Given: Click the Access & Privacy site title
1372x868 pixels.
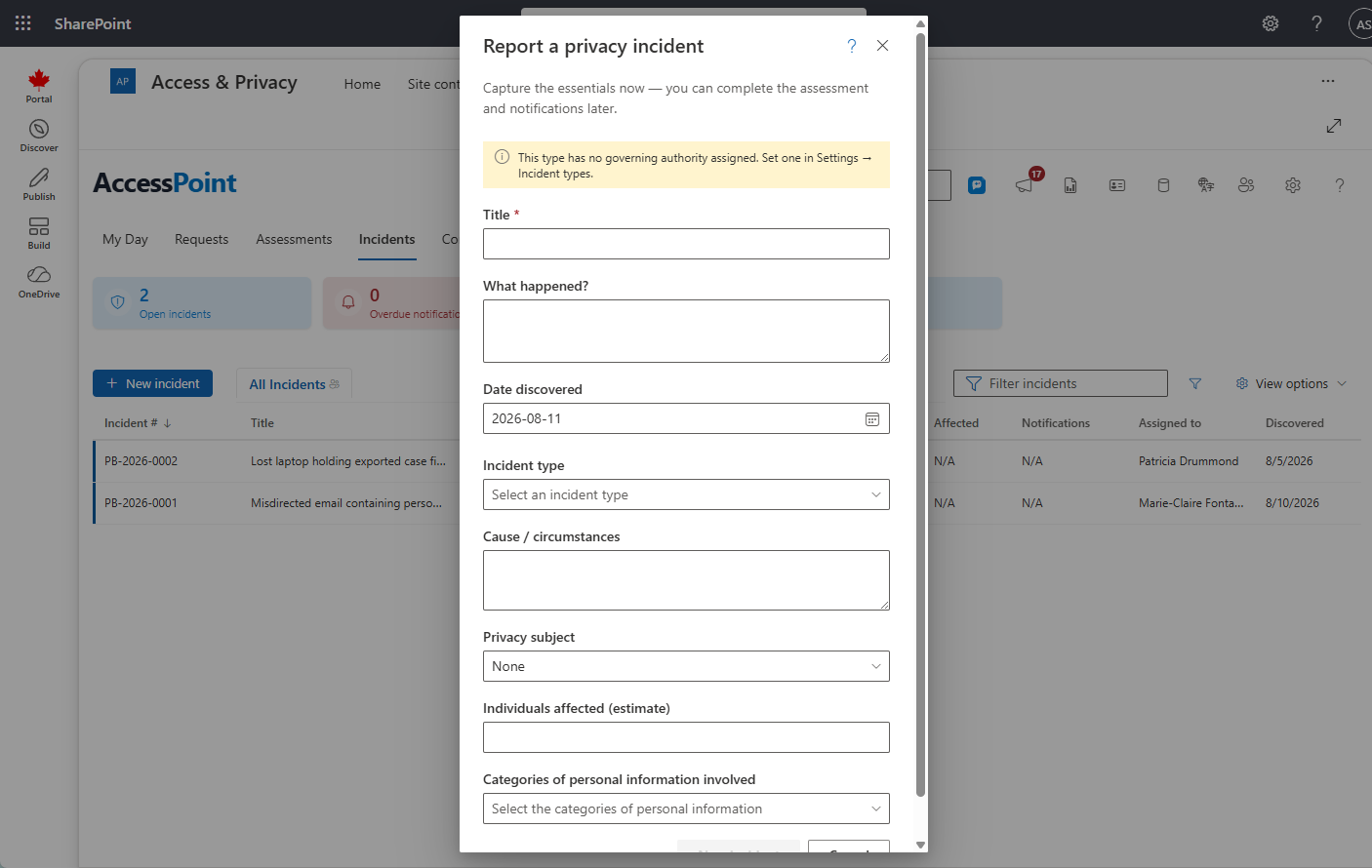Looking at the screenshot, I should pyautogui.click(x=224, y=82).
